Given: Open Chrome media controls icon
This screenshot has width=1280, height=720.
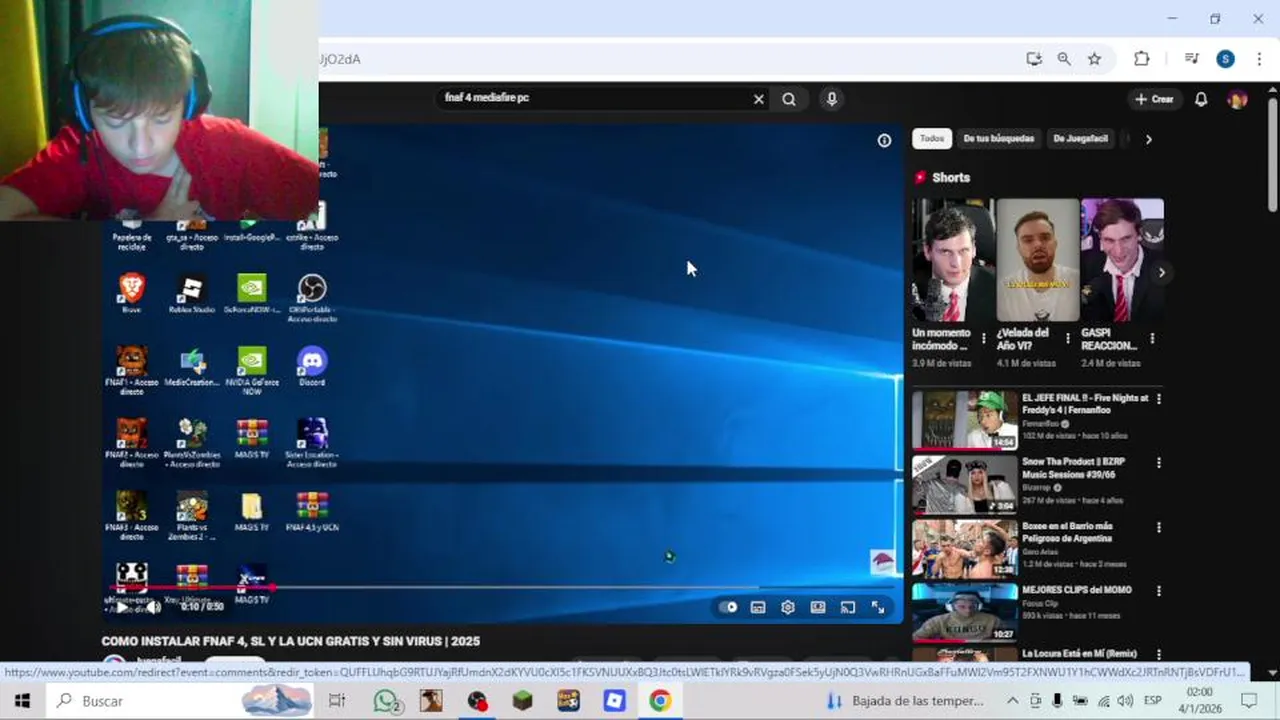Looking at the screenshot, I should click(1191, 59).
